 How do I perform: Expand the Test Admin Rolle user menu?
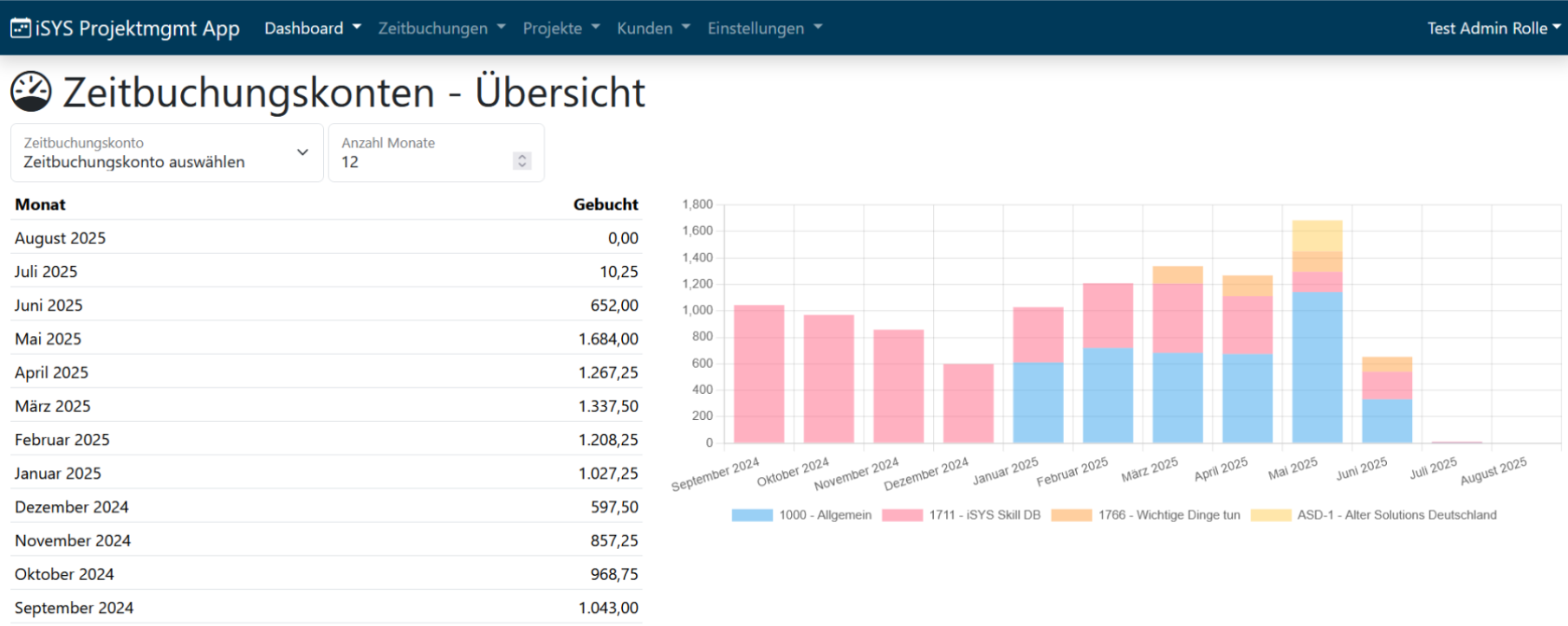click(1493, 29)
